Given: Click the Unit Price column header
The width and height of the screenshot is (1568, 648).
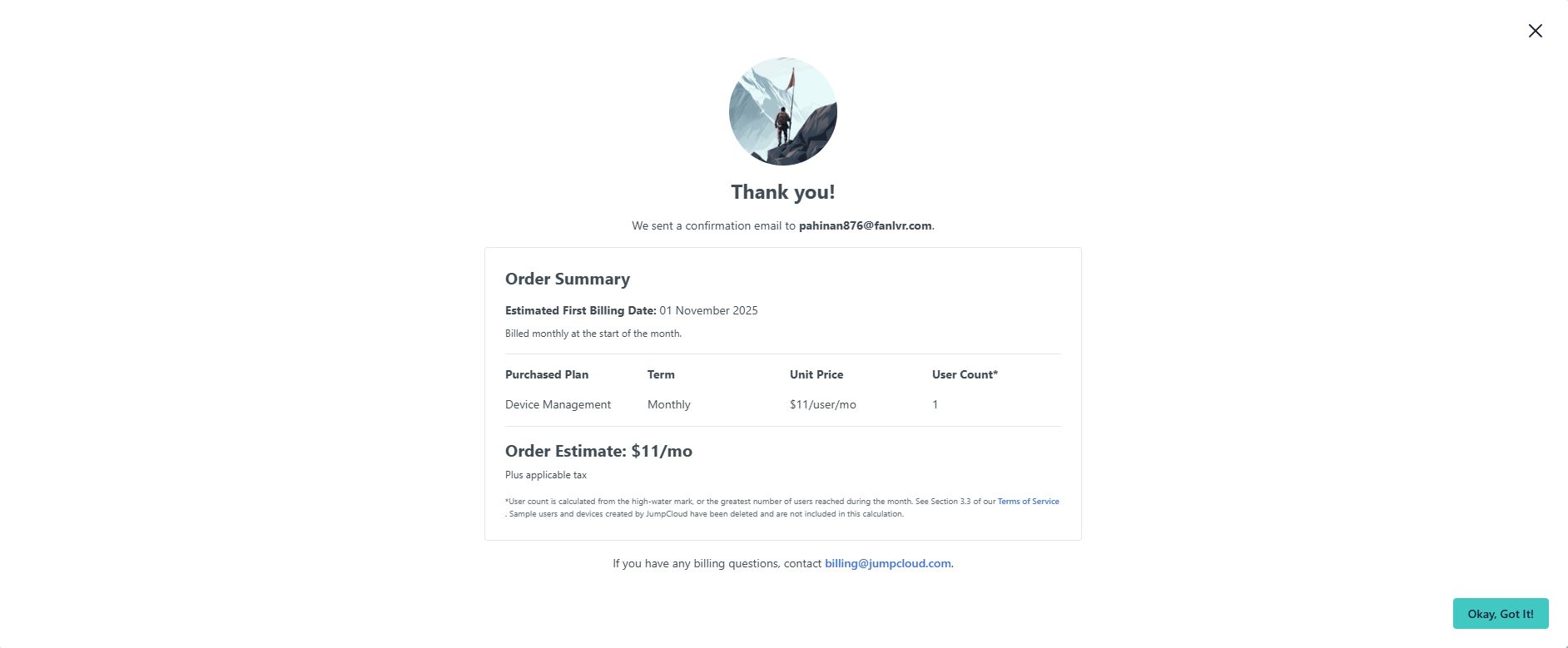Looking at the screenshot, I should pyautogui.click(x=816, y=374).
